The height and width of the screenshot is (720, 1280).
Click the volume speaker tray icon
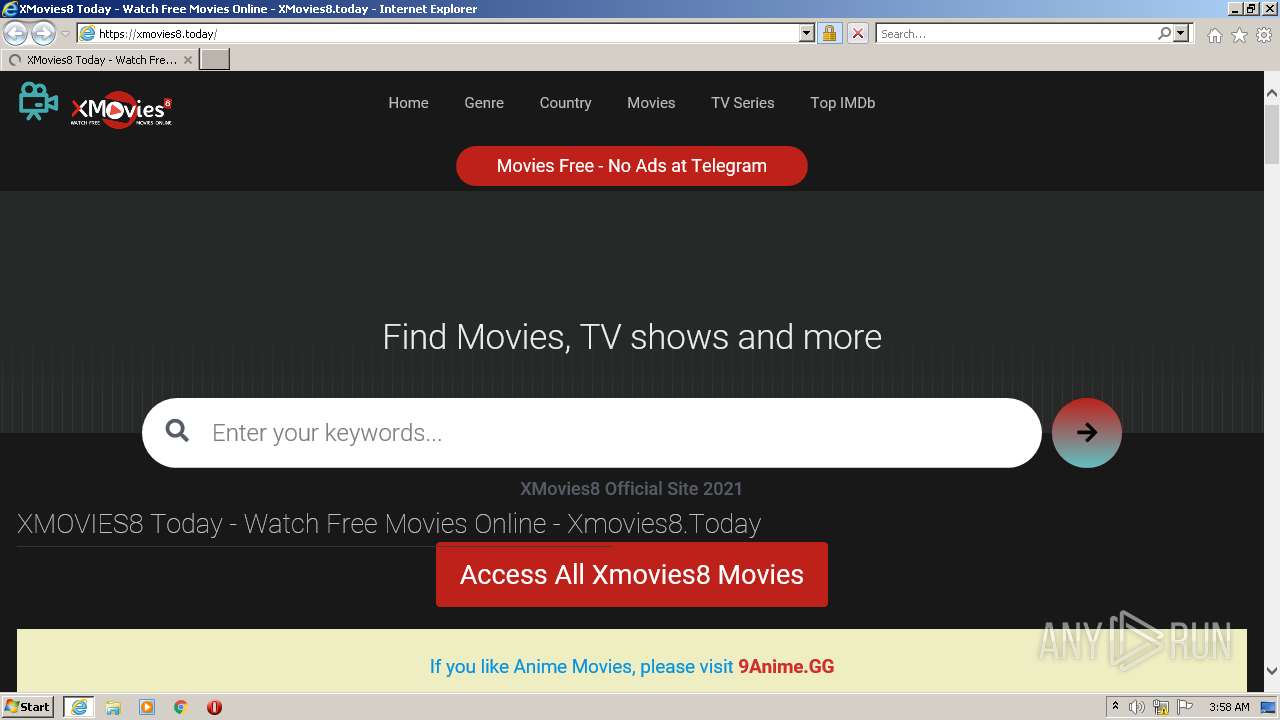click(1137, 707)
